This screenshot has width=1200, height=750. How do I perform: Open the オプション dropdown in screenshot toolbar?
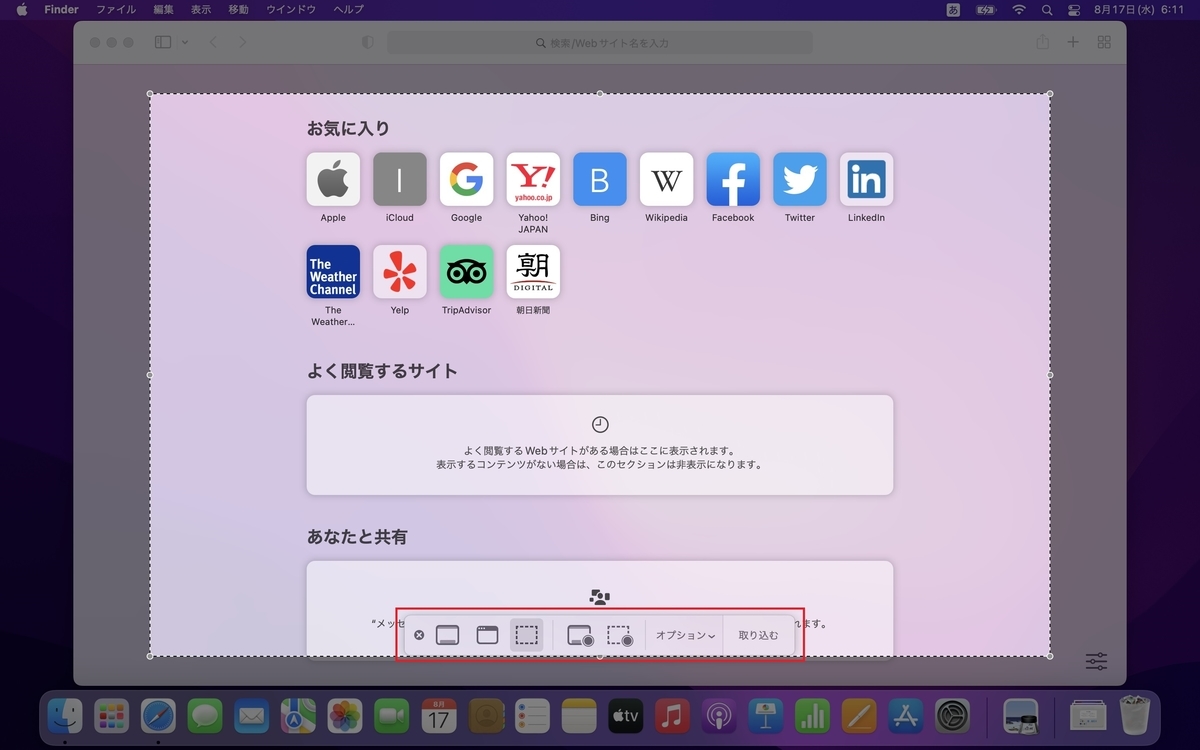(x=685, y=635)
